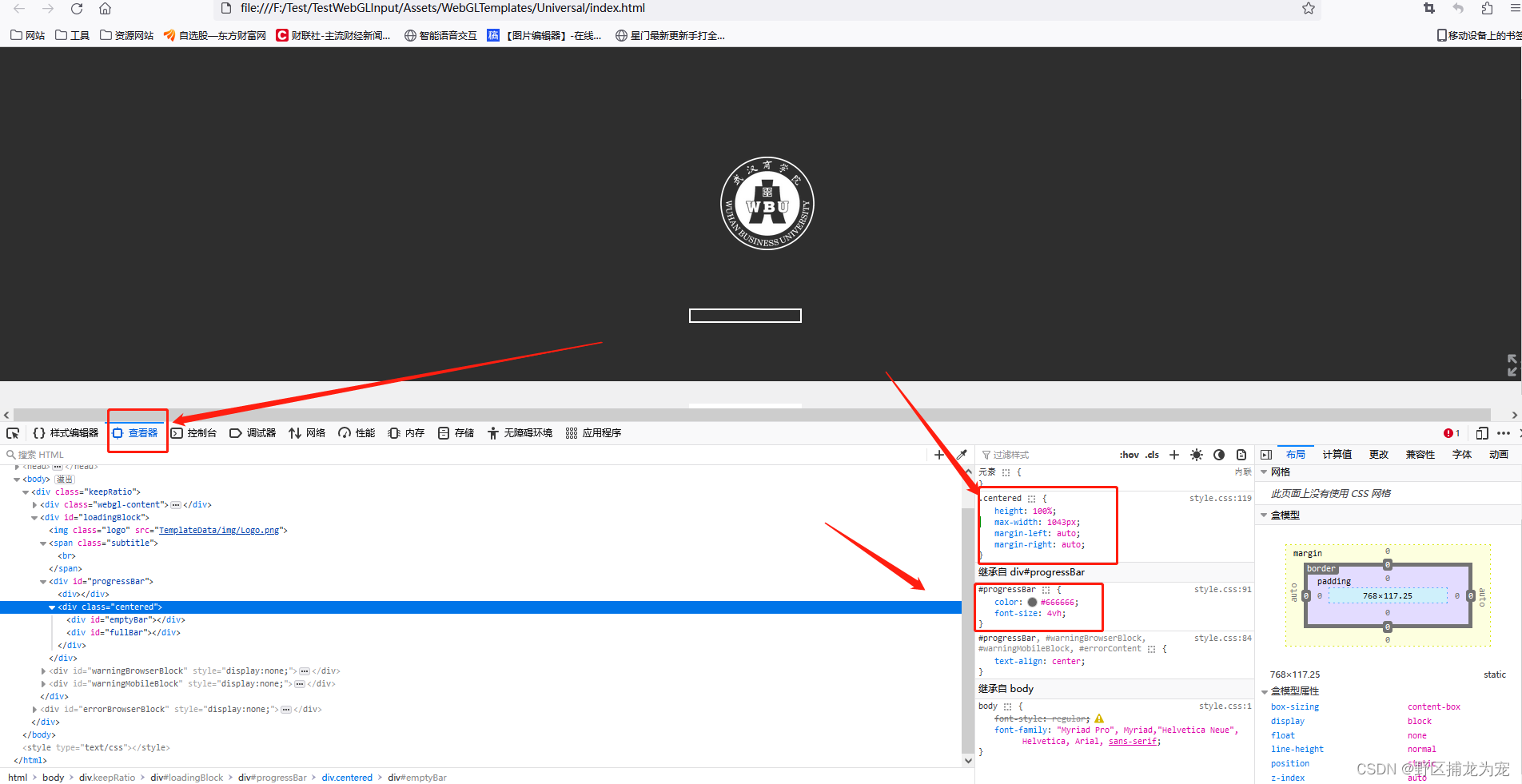Viewport: 1522px width, 784px height.
Task: Switch to the 控制台 tab
Action: point(194,432)
